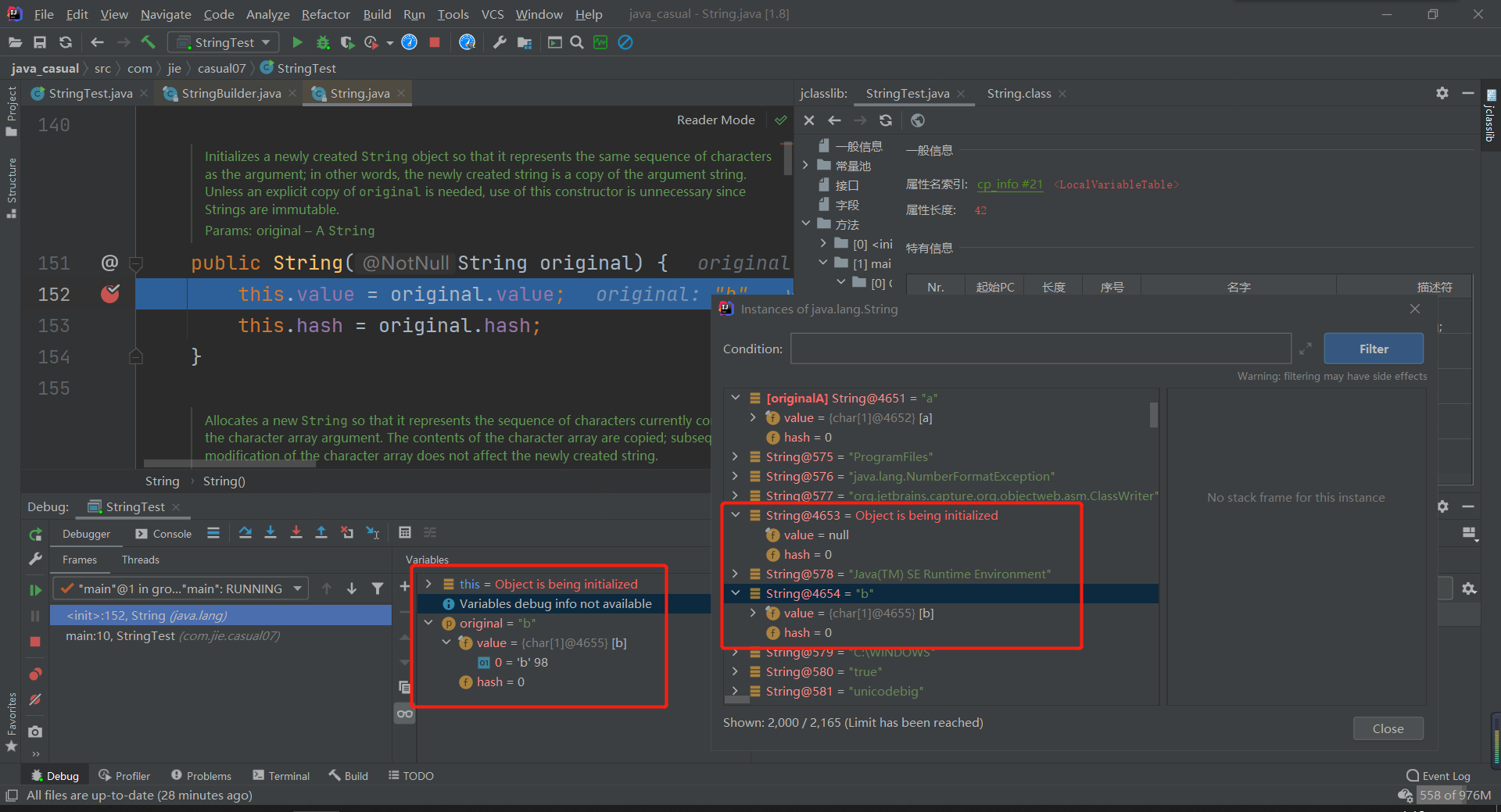Viewport: 1501px width, 812px height.
Task: Switch to Threads tab
Action: click(x=141, y=560)
